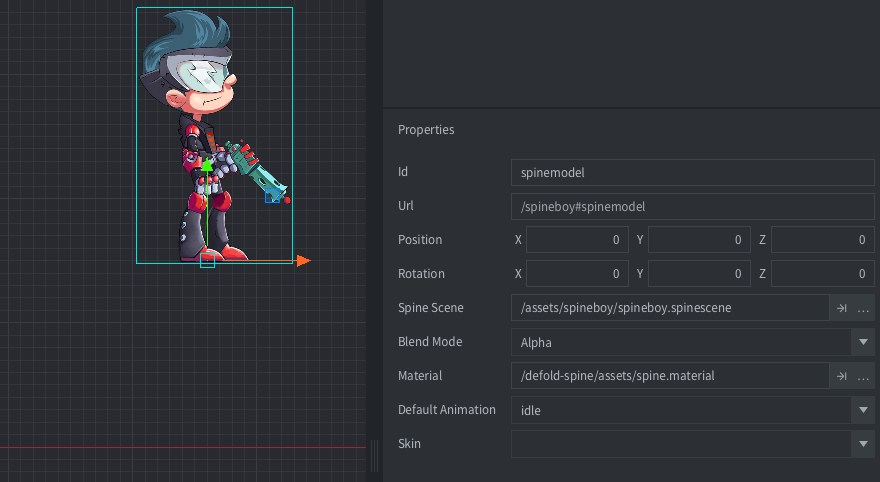This screenshot has width=880, height=482.
Task: Click the idle default animation field
Action: tap(682, 410)
